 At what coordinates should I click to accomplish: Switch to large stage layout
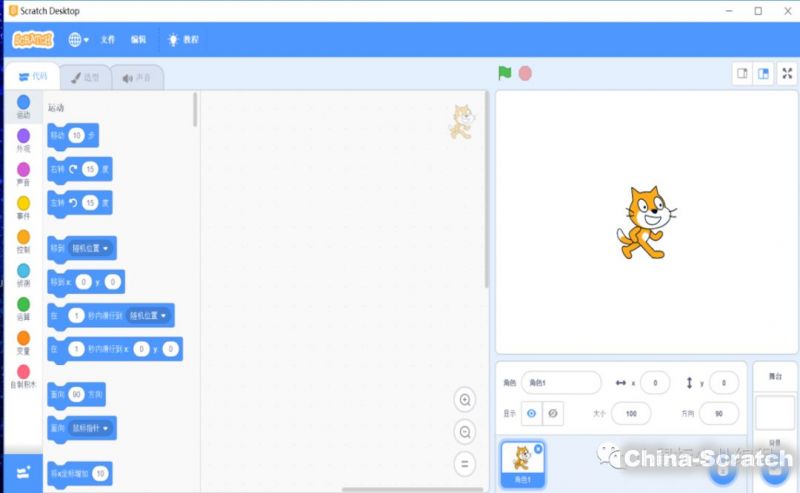click(x=763, y=73)
